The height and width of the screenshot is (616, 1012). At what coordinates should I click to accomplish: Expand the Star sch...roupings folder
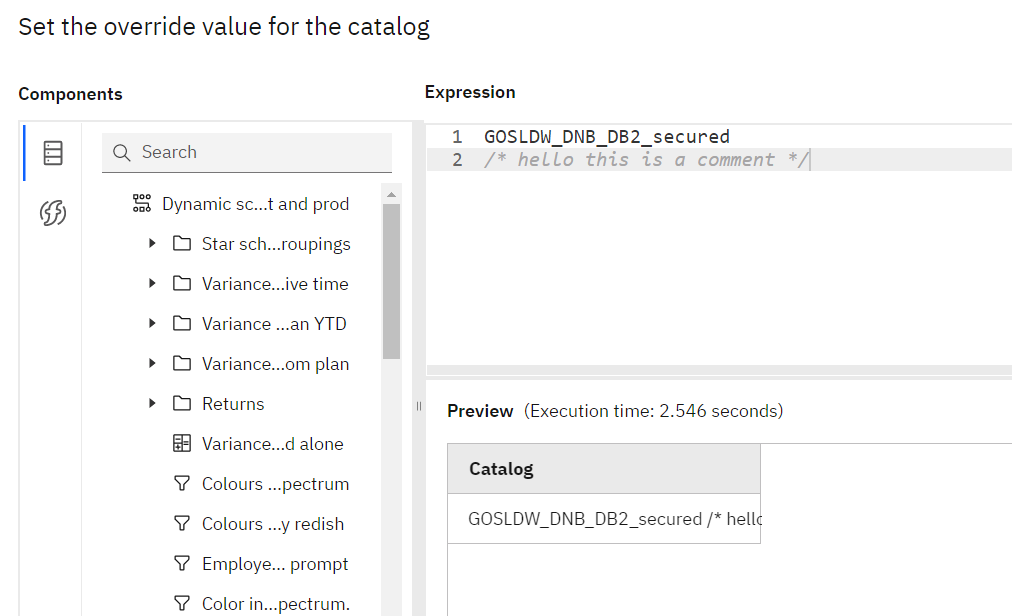click(x=152, y=243)
